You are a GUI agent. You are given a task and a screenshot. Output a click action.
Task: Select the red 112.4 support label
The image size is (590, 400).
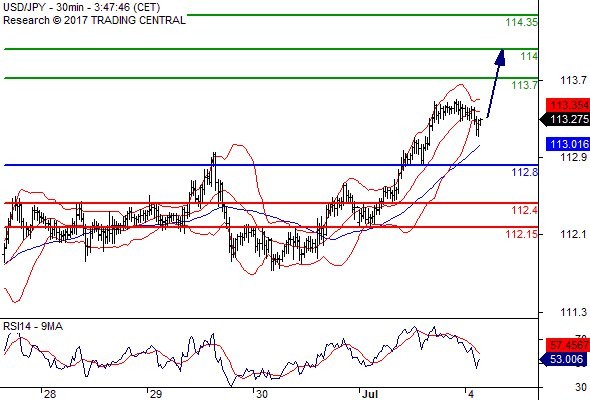tap(525, 210)
